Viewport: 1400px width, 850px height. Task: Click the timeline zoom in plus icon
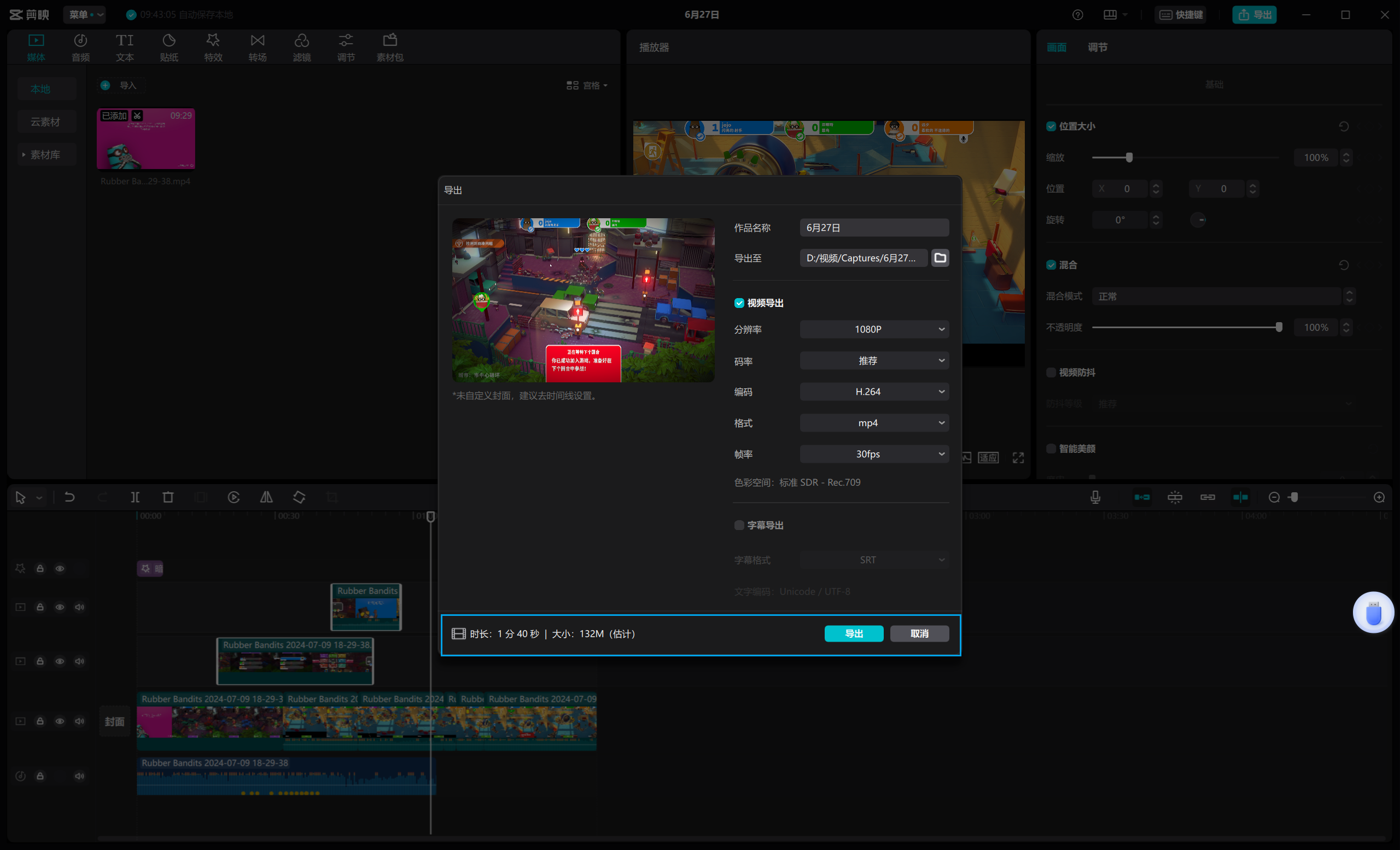[x=1379, y=497]
